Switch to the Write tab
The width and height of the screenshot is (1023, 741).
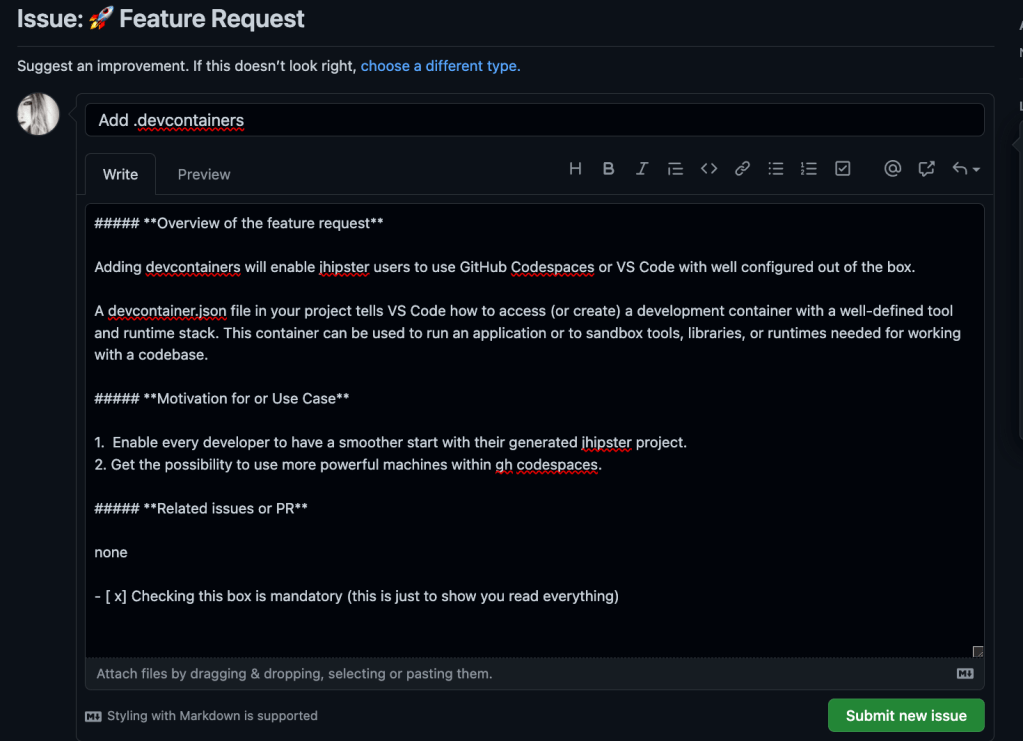(120, 174)
